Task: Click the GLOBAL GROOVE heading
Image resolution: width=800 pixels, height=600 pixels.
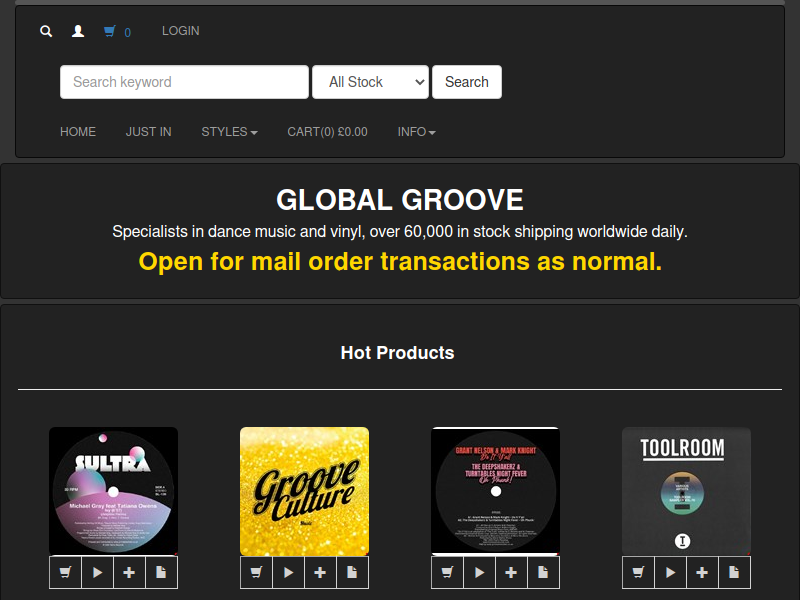Action: [x=399, y=199]
